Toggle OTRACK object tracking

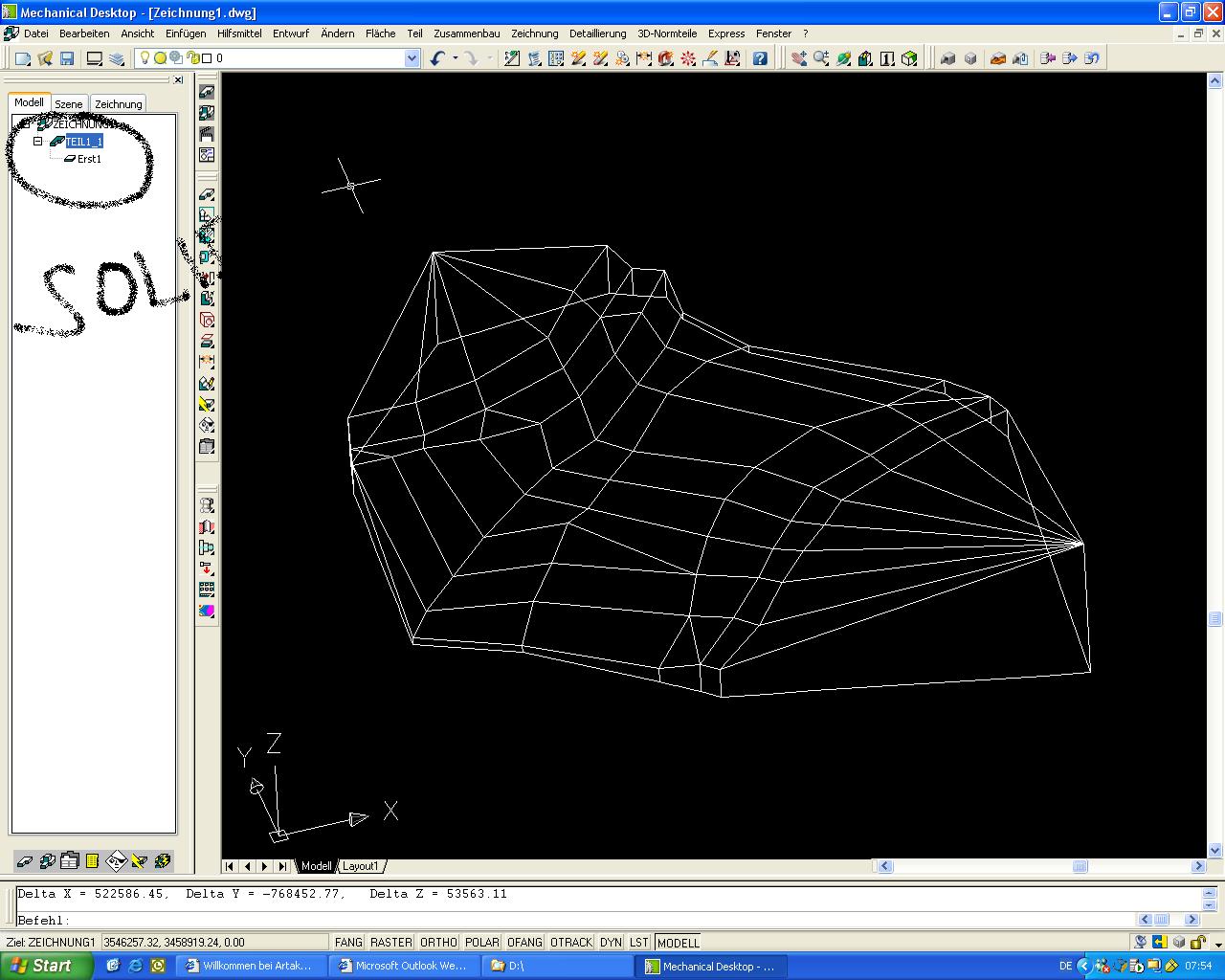(x=571, y=943)
